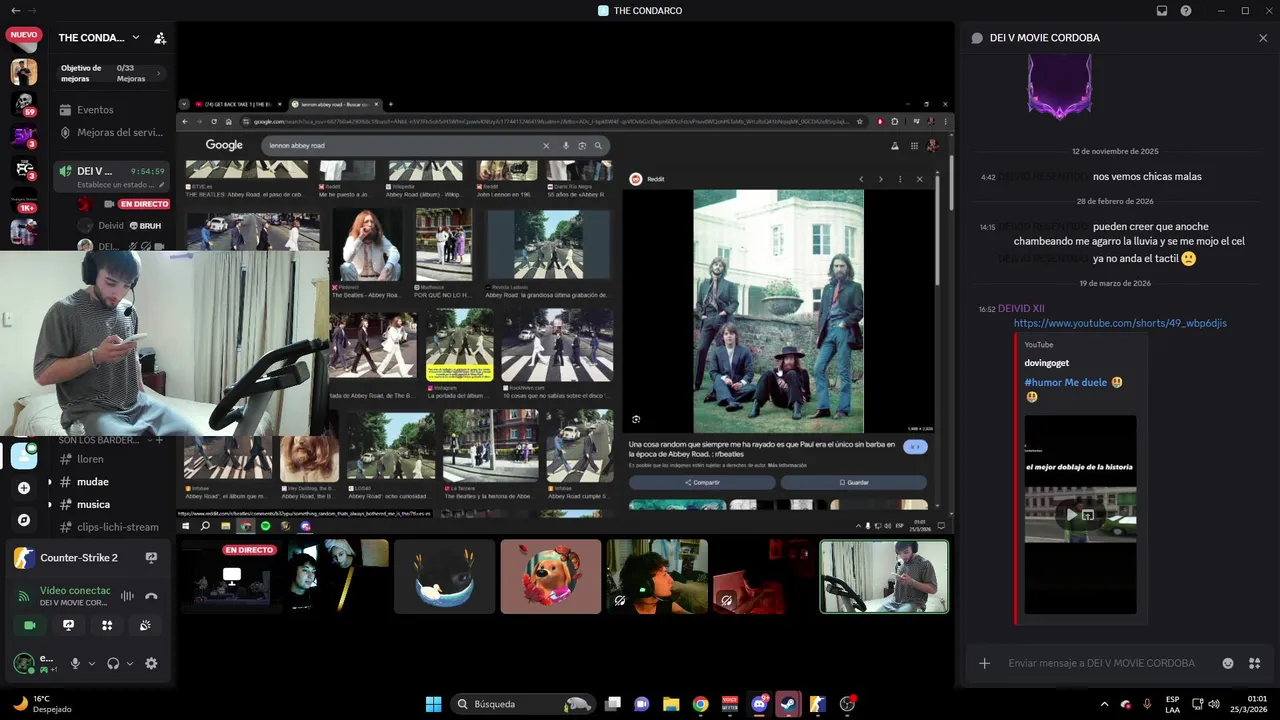Disconnect from voice call hang-up icon
The image size is (1280, 720).
[151, 596]
